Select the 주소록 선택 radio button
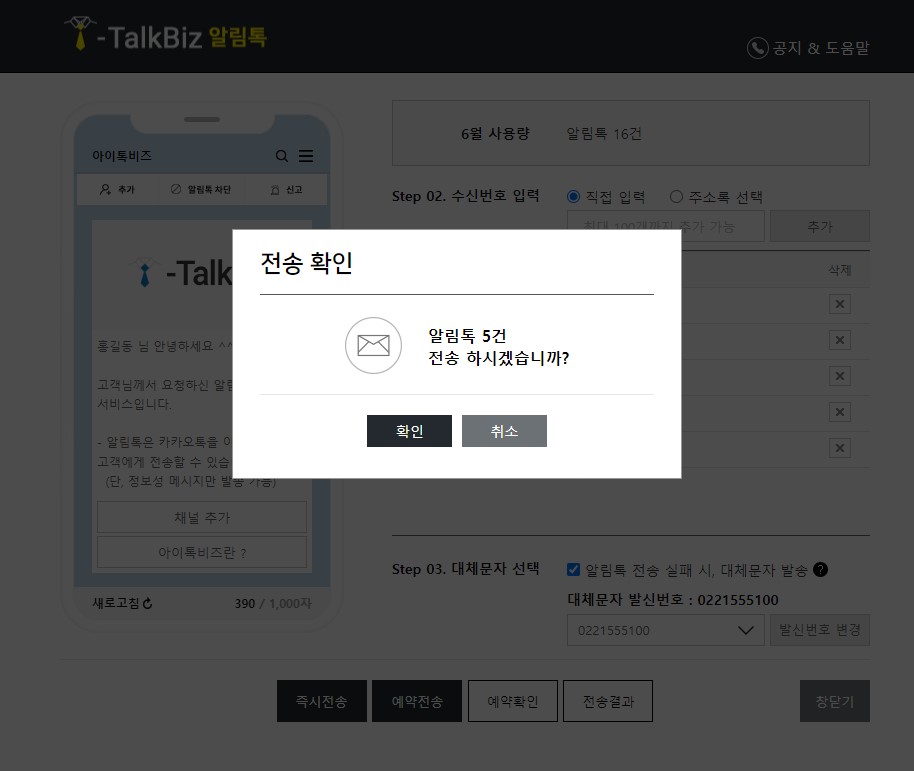This screenshot has height=771, width=914. [677, 196]
